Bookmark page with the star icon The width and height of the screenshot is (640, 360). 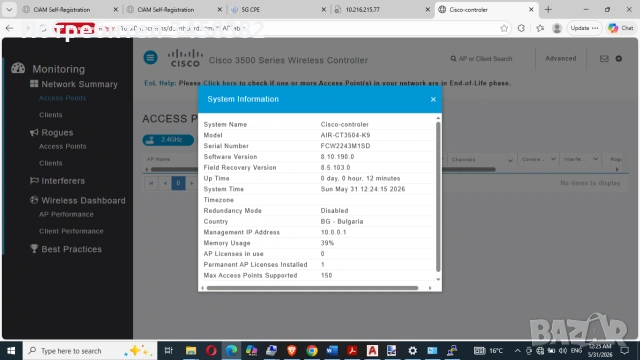tap(504, 28)
